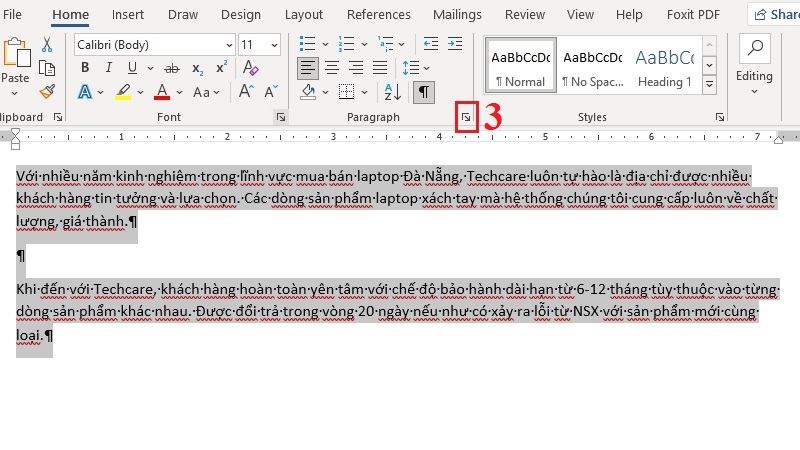Image resolution: width=800 pixels, height=450 pixels.
Task: Click the Multilevel list icon
Action: pyautogui.click(x=386, y=44)
